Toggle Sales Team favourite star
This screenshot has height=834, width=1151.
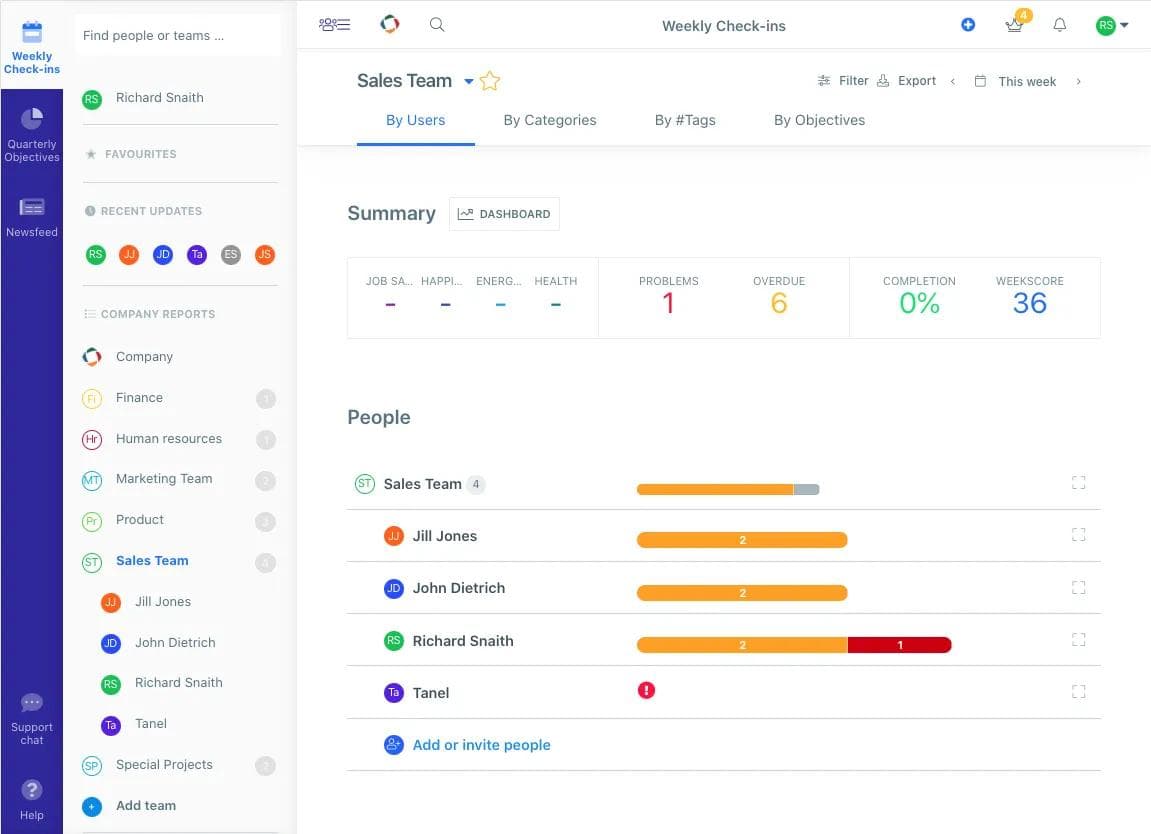click(x=490, y=81)
